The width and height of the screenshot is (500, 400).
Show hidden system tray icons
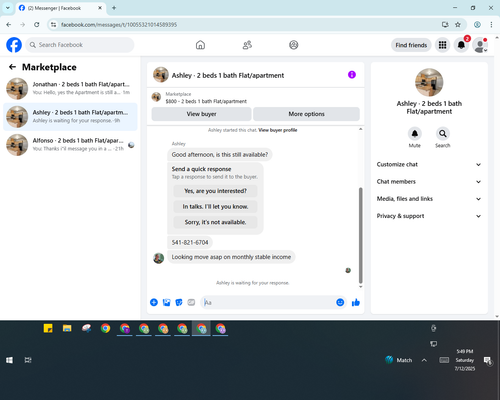pyautogui.click(x=424, y=360)
